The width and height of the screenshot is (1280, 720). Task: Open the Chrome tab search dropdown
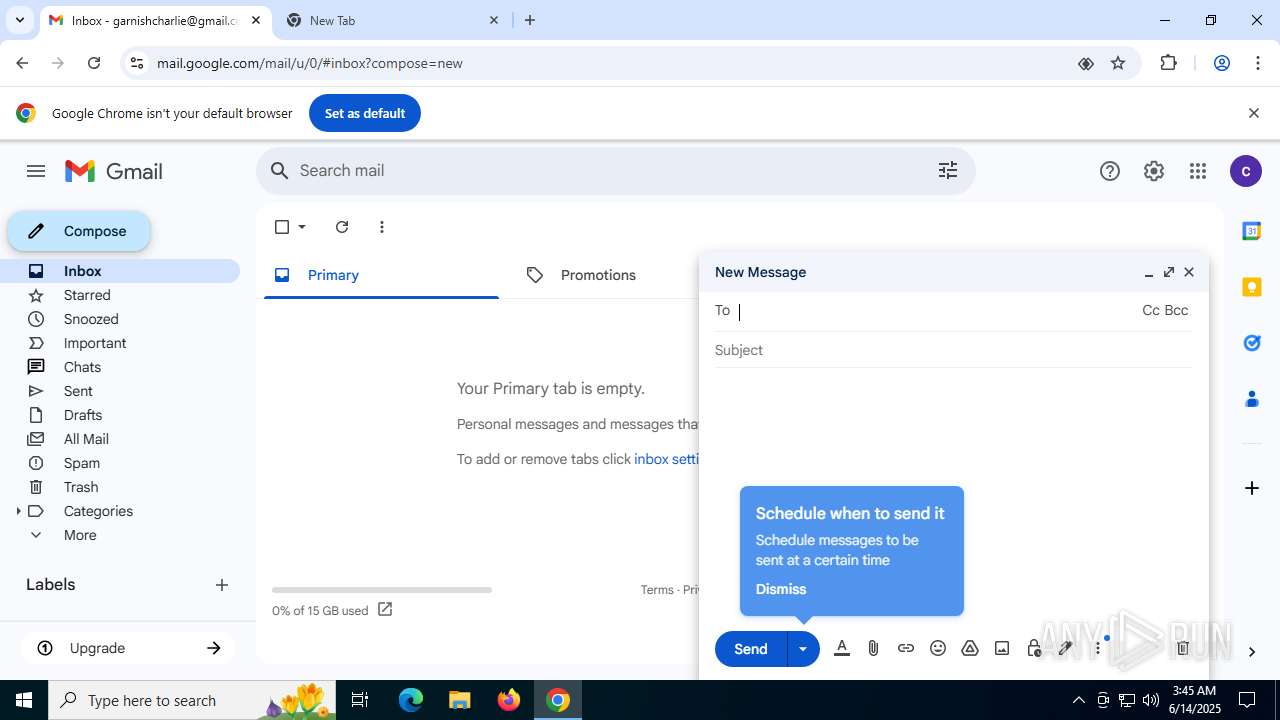19,20
